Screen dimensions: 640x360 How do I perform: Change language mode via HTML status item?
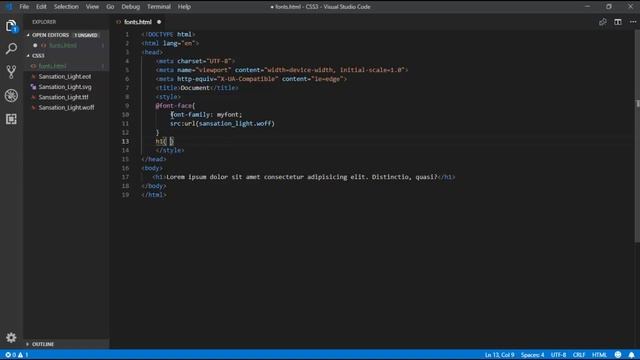click(x=599, y=355)
